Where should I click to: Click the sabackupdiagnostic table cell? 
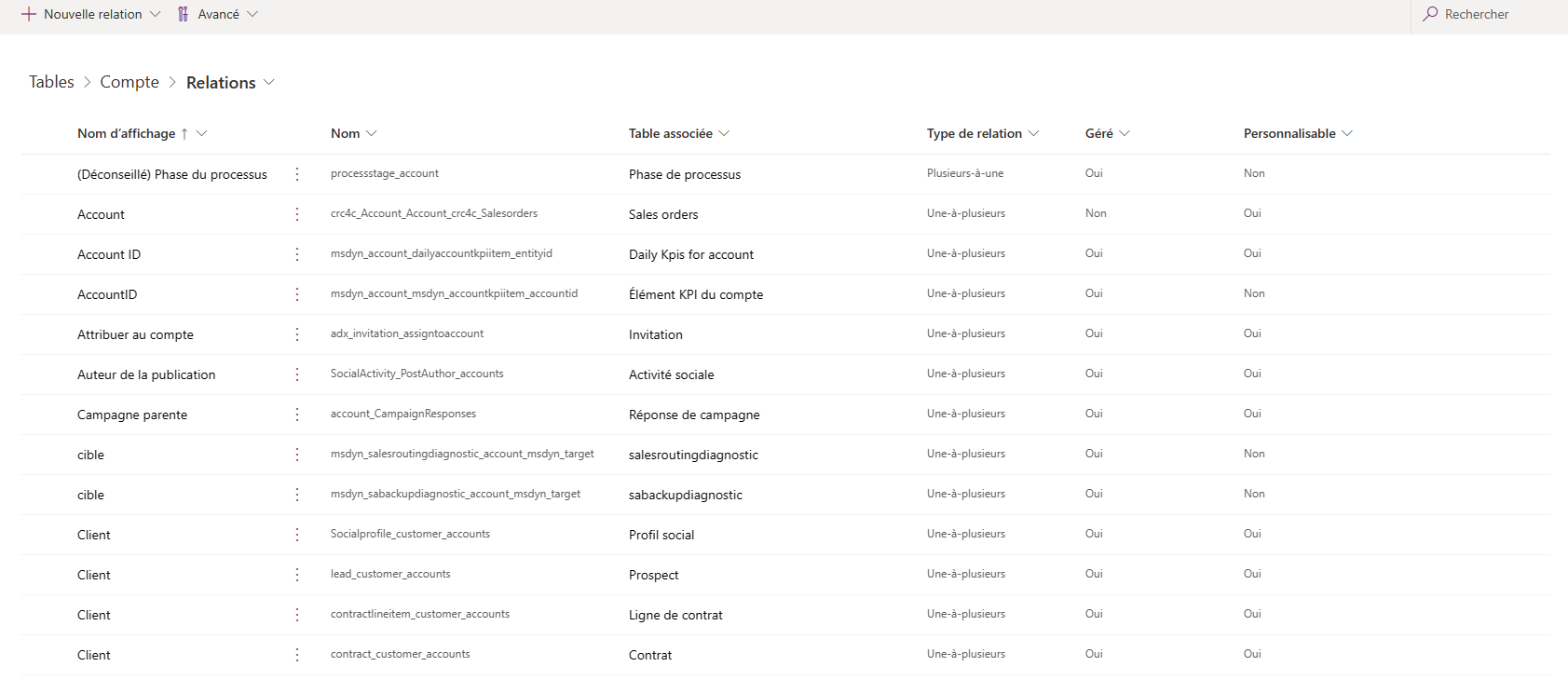coord(686,495)
